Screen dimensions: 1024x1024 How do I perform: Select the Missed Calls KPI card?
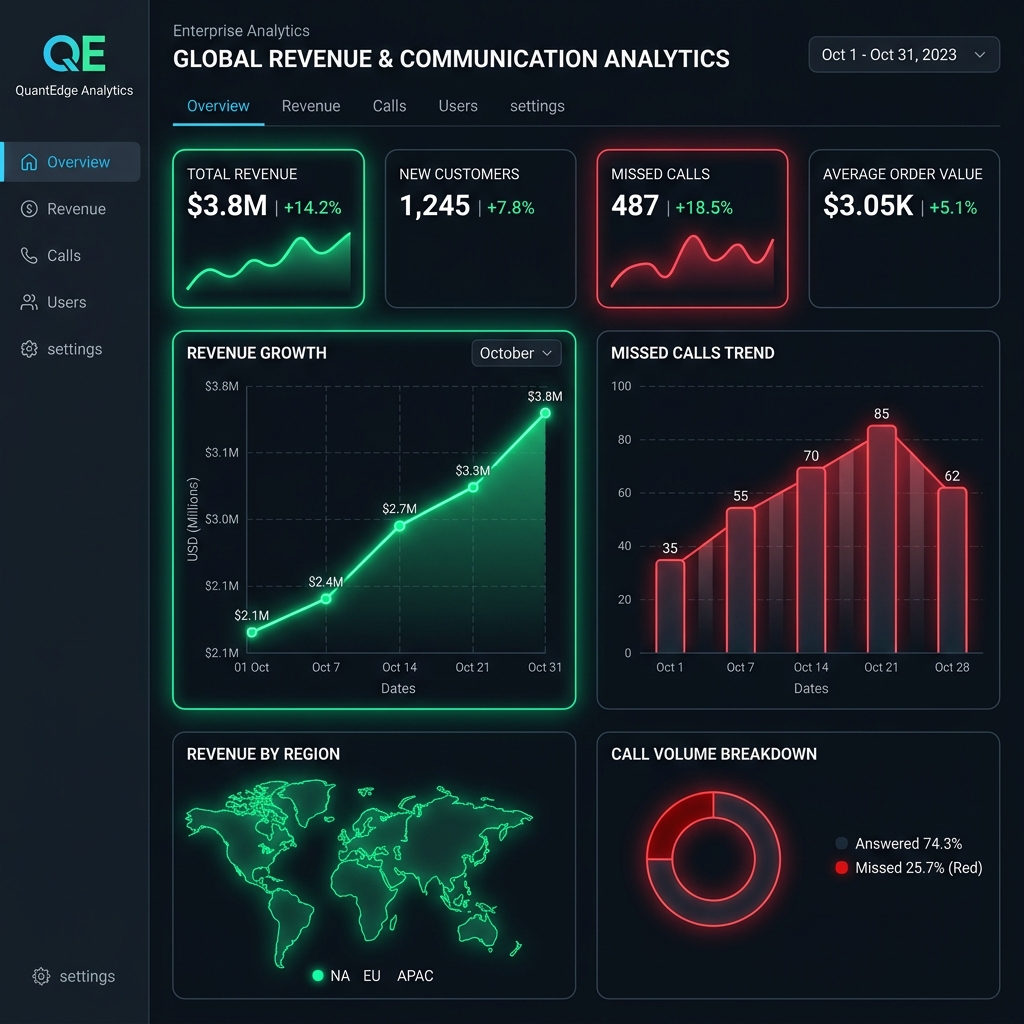(x=692, y=228)
